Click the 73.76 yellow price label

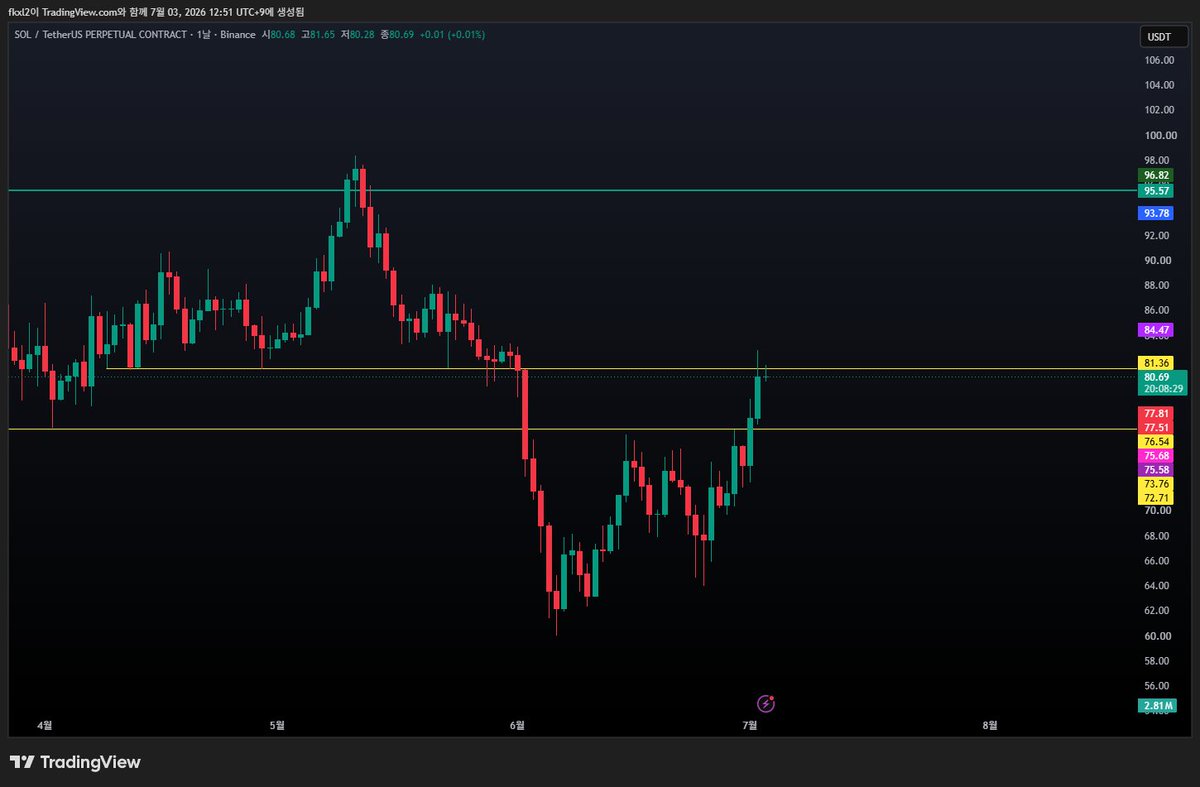(x=1157, y=484)
